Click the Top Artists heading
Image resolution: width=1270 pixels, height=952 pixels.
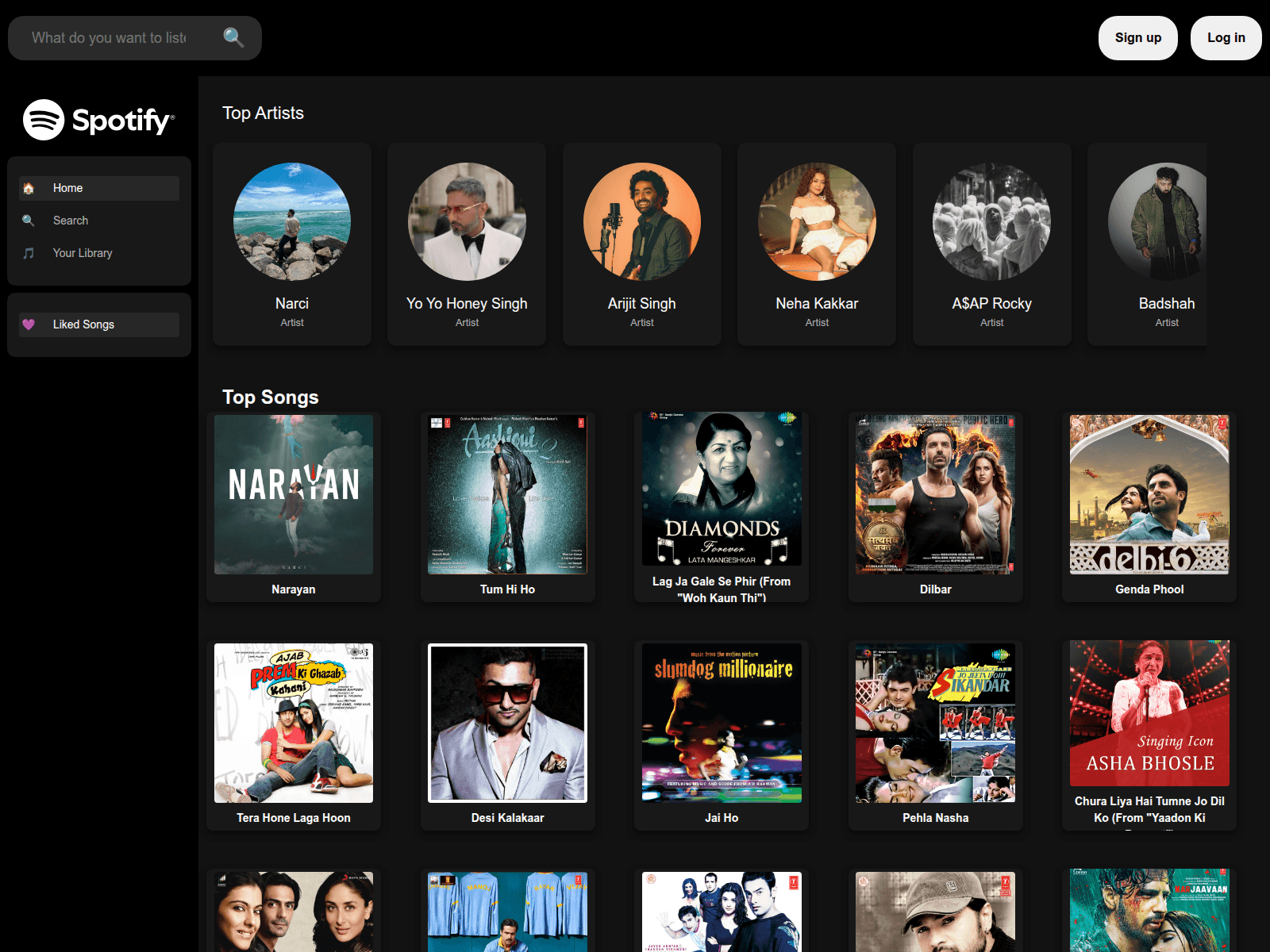tap(263, 113)
